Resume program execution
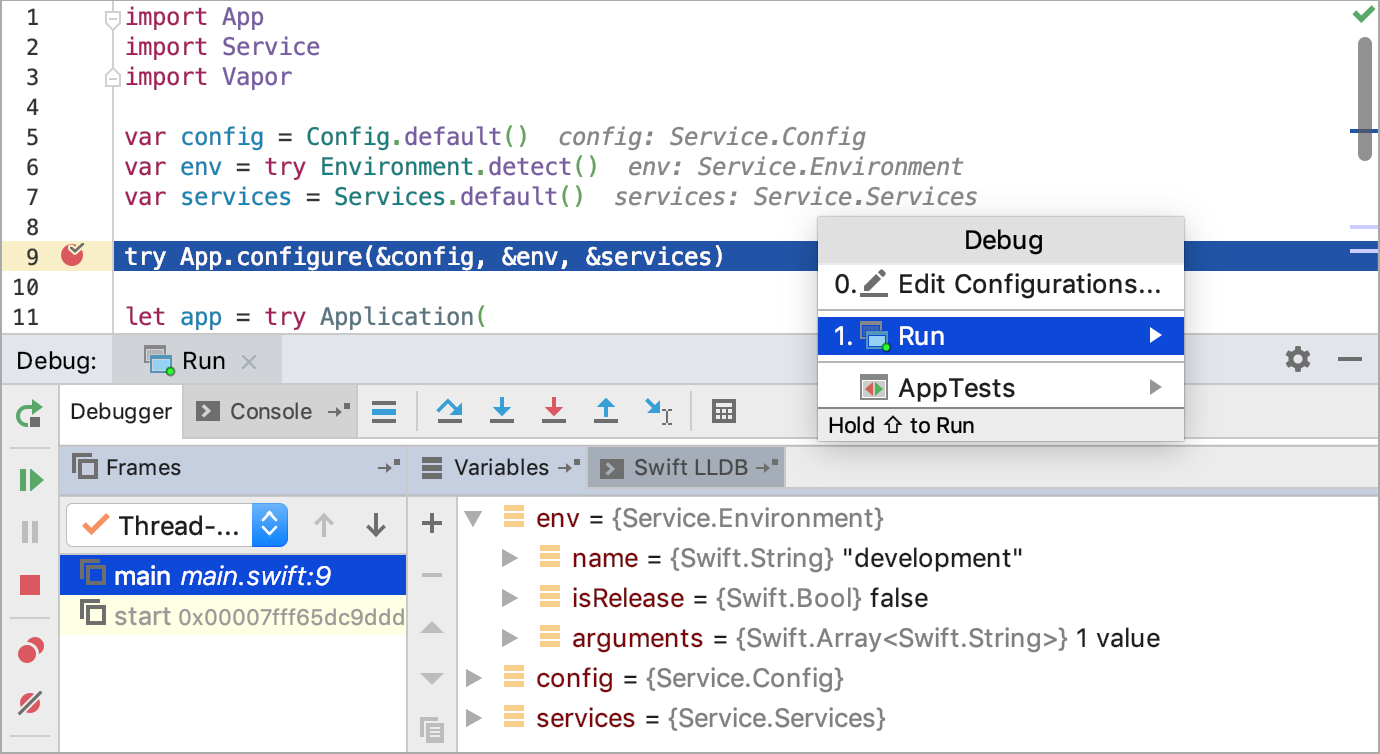This screenshot has width=1380, height=754. [x=30, y=480]
